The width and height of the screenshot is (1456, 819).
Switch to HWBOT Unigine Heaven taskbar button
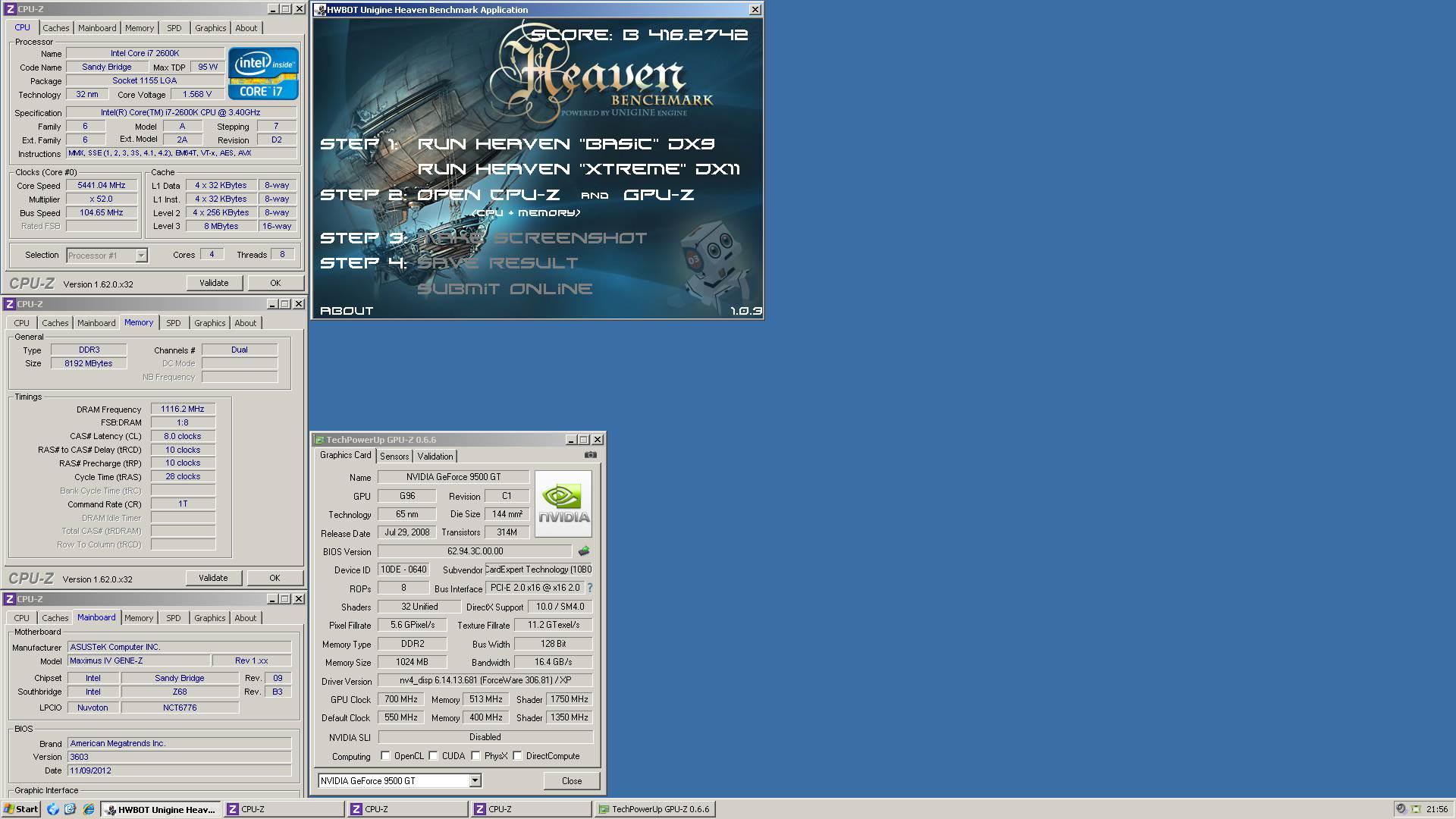pos(161,809)
